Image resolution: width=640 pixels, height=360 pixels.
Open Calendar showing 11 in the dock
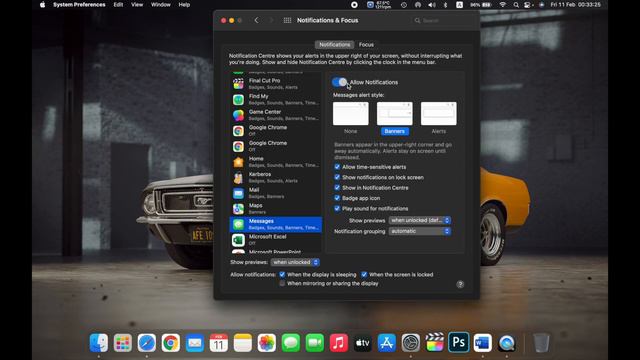pos(219,343)
